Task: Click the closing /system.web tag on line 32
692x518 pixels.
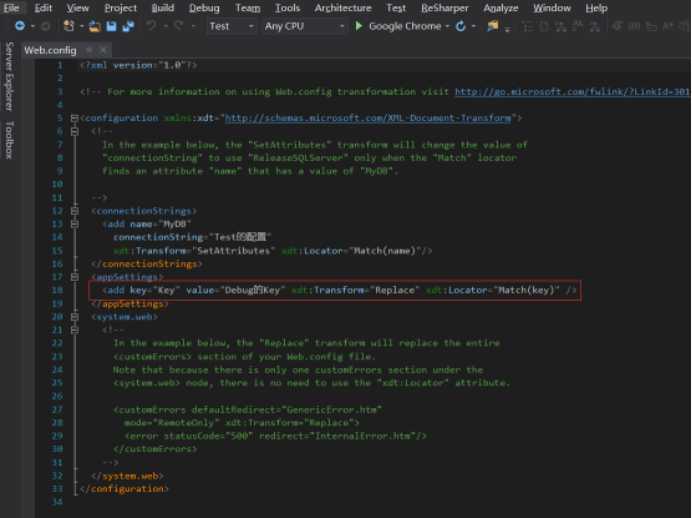Action: [x=128, y=476]
